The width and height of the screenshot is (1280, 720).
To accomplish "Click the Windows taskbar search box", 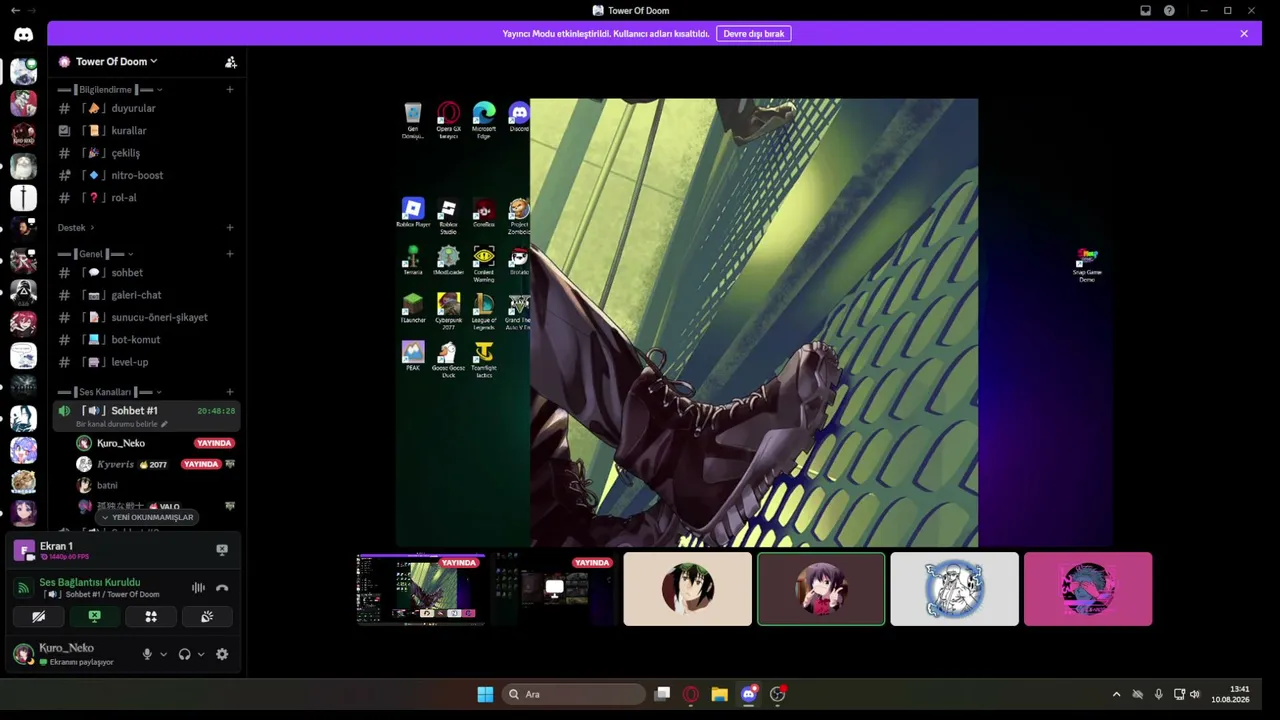I will pyautogui.click(x=574, y=694).
